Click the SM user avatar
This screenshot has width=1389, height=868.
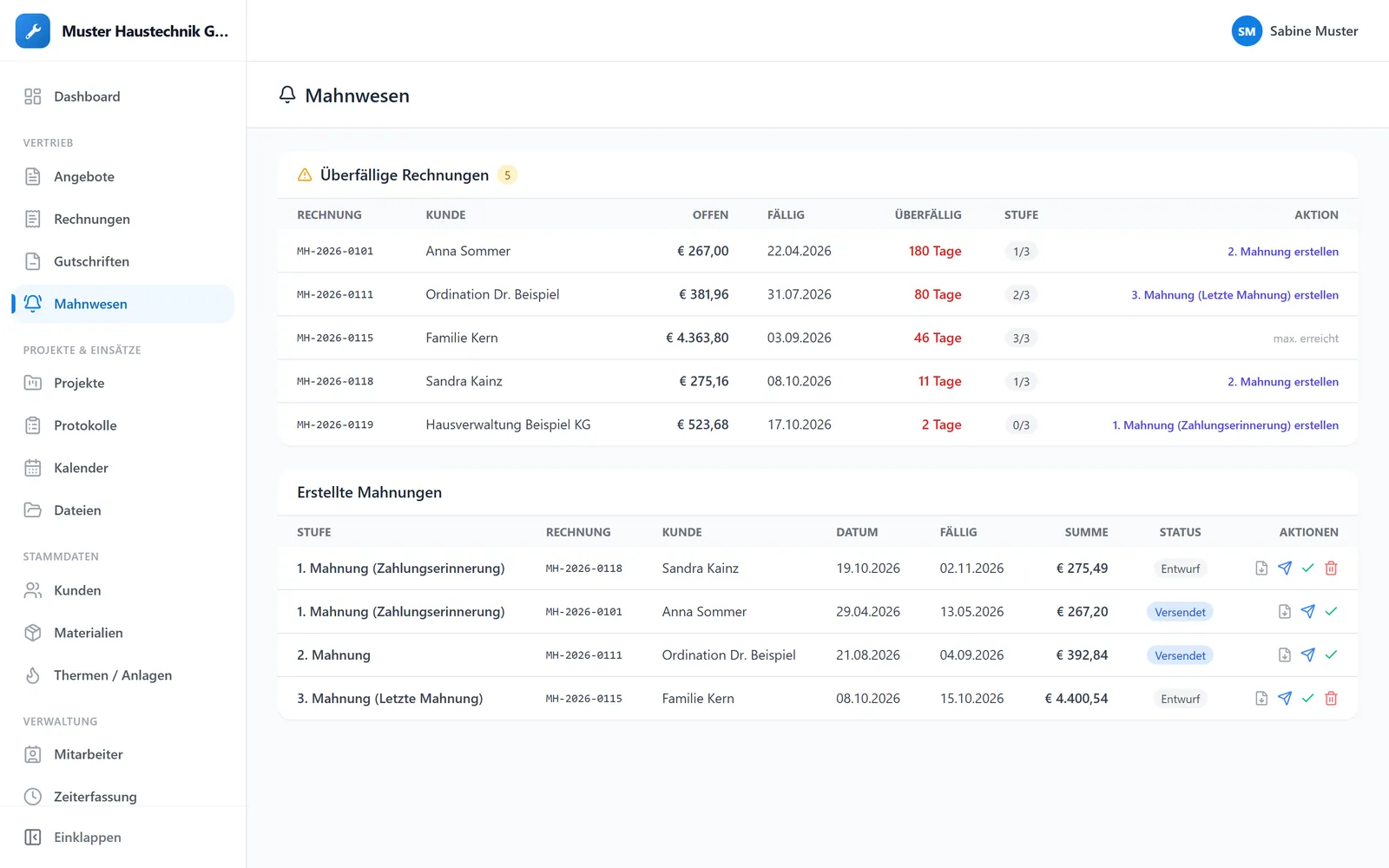click(1247, 31)
